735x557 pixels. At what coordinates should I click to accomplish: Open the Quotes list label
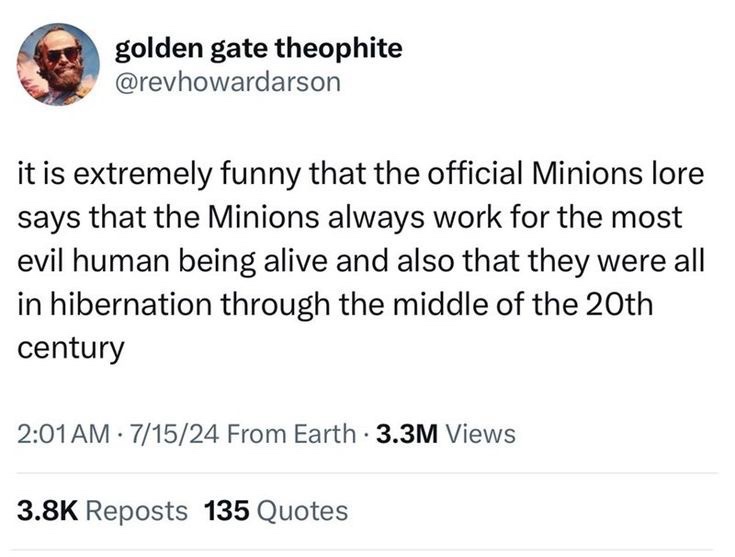(302, 511)
